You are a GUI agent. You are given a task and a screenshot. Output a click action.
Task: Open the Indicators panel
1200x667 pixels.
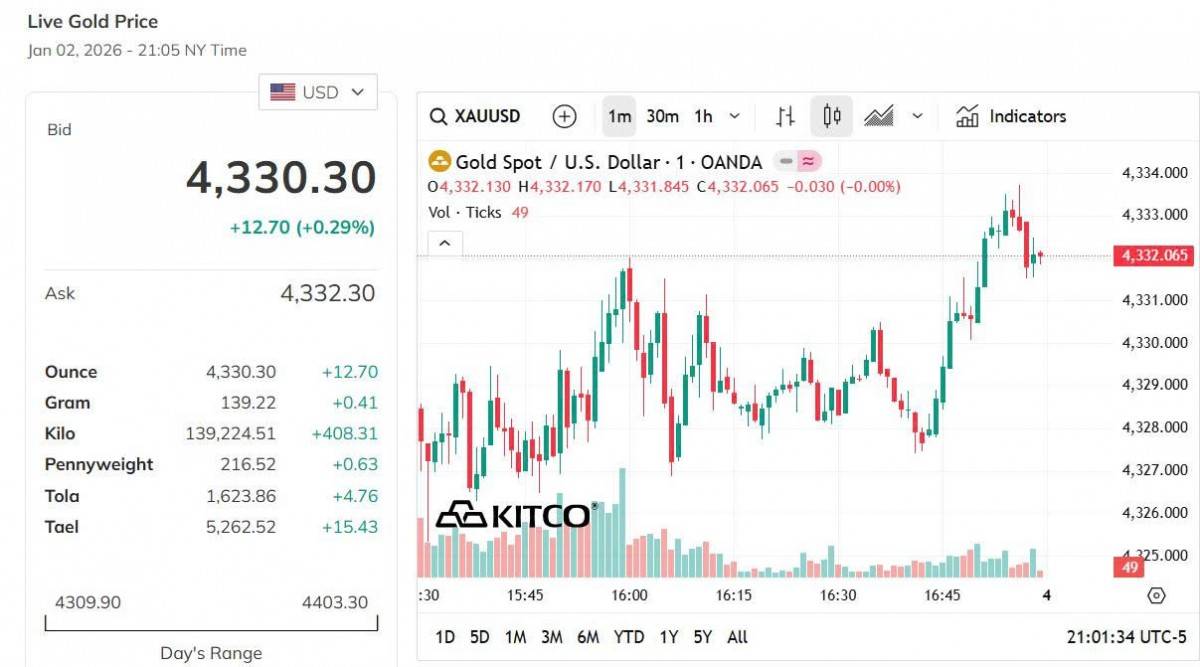[x=1011, y=117]
